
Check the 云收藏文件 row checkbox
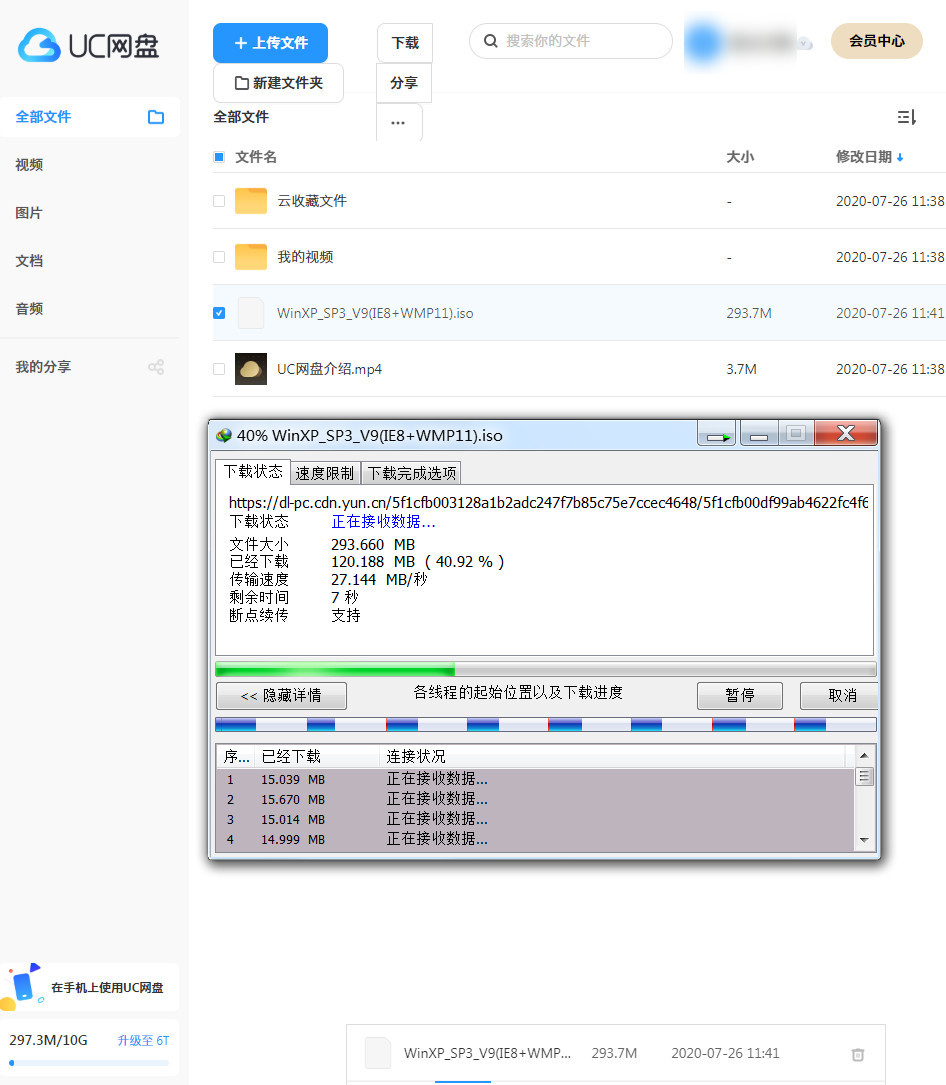point(219,201)
